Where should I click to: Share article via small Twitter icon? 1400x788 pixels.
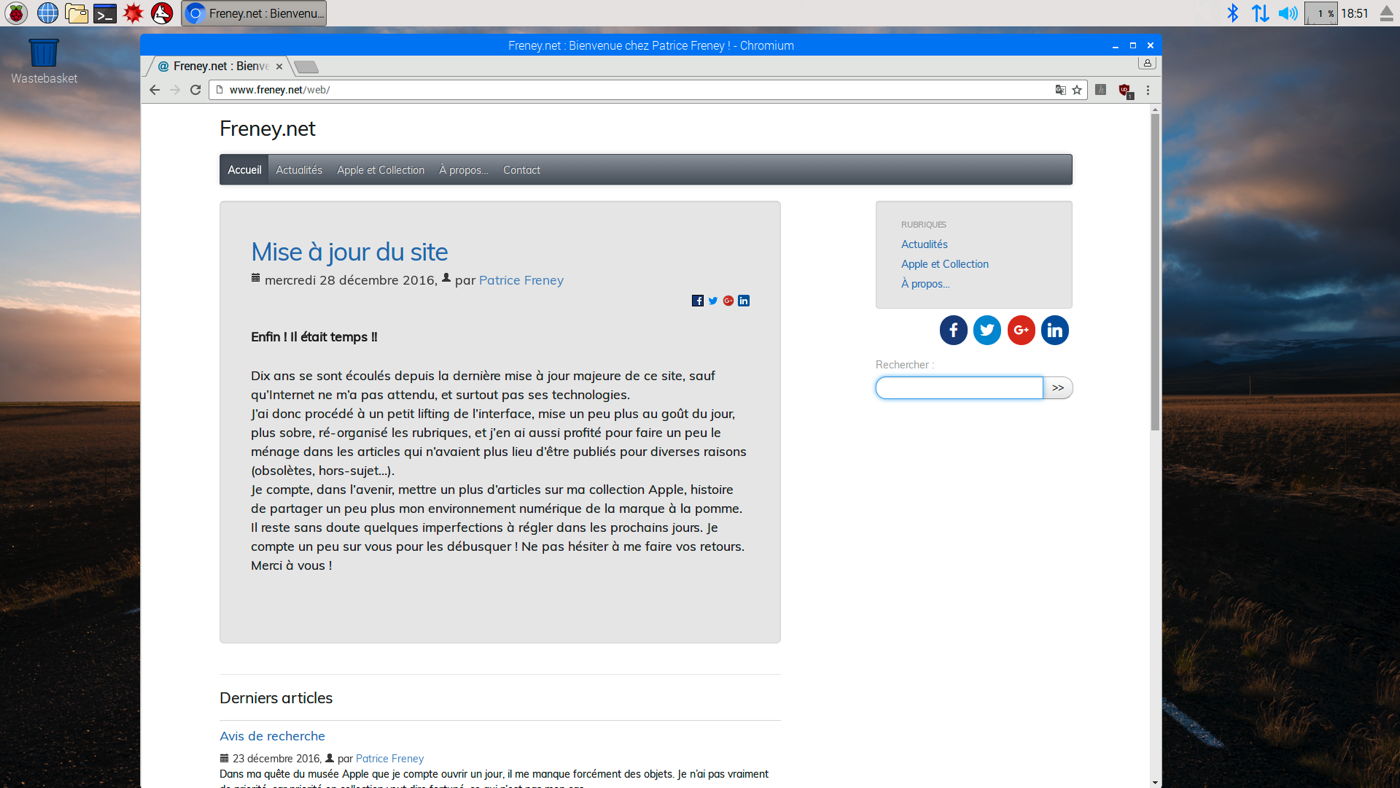(x=713, y=301)
